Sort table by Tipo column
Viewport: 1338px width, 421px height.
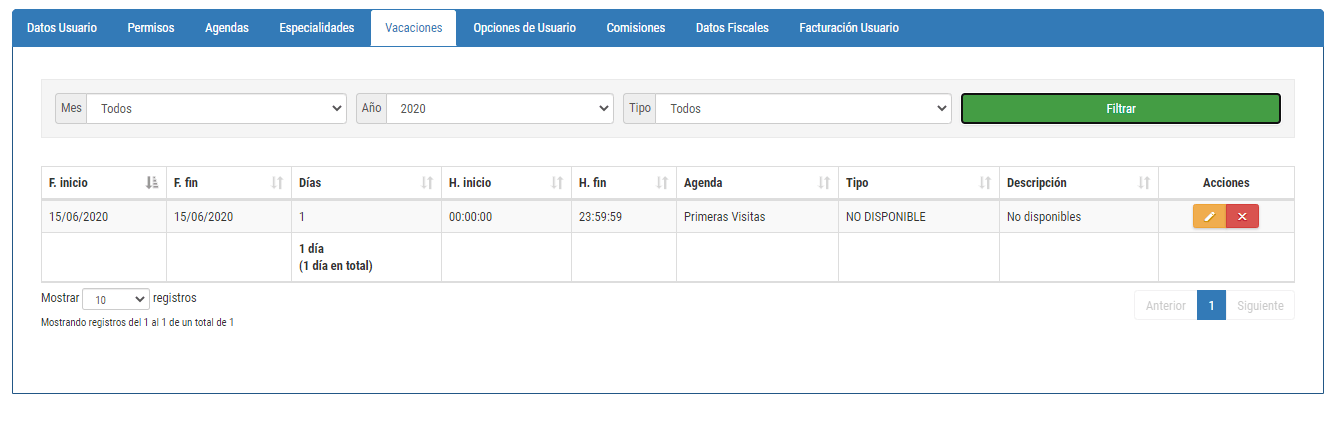click(x=919, y=183)
